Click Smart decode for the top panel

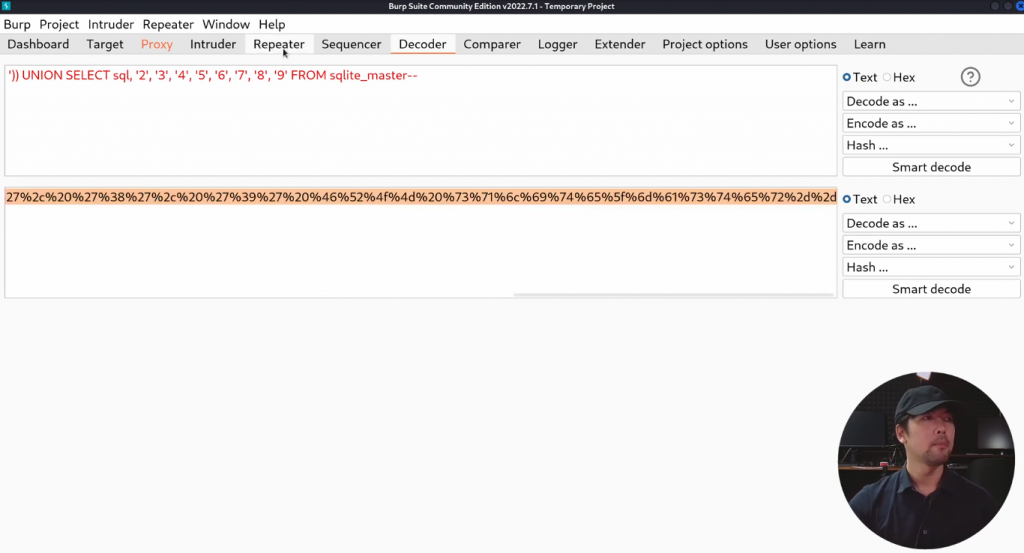[931, 167]
